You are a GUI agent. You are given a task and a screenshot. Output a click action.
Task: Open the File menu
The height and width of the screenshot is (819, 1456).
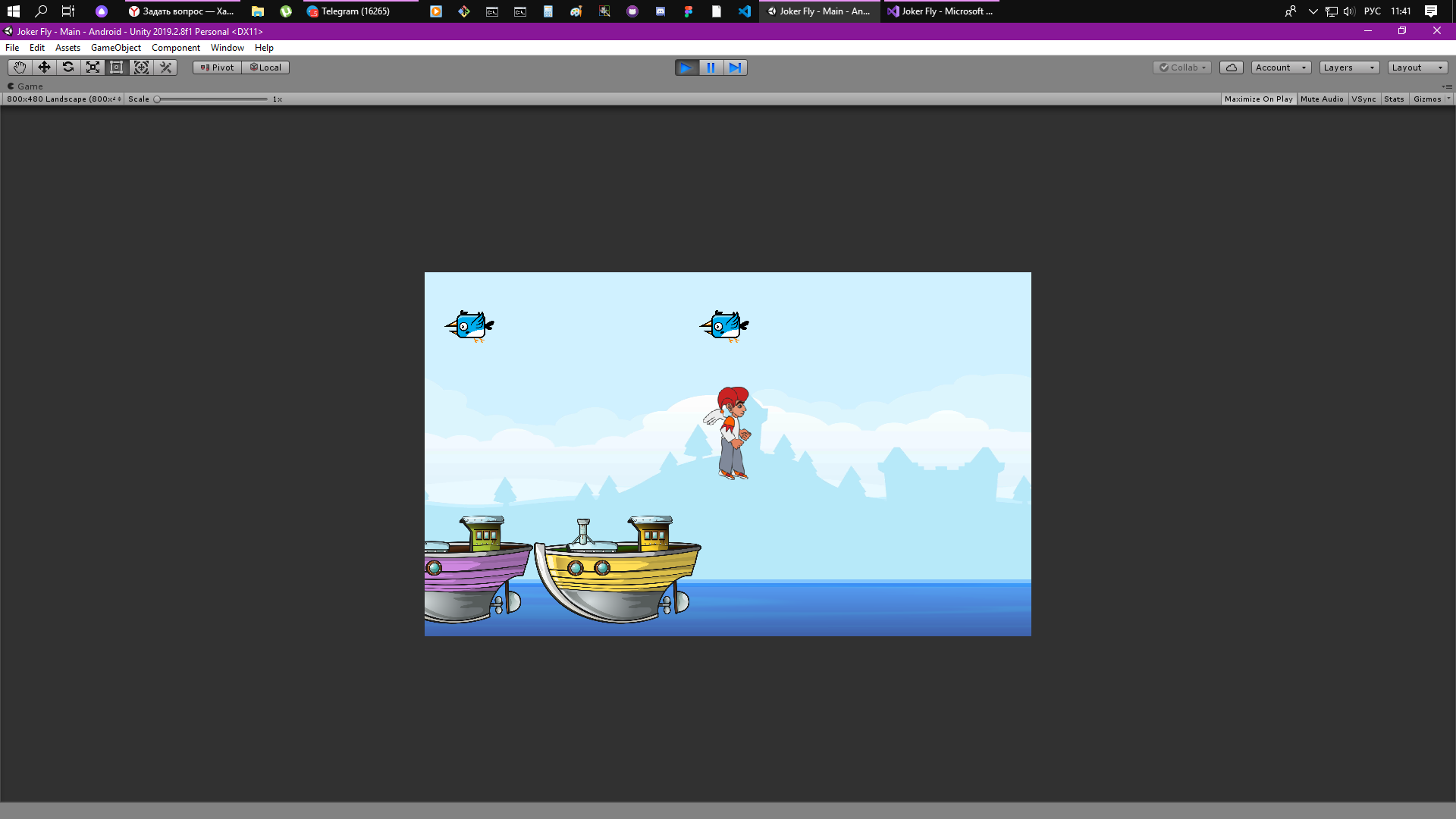coord(12,48)
